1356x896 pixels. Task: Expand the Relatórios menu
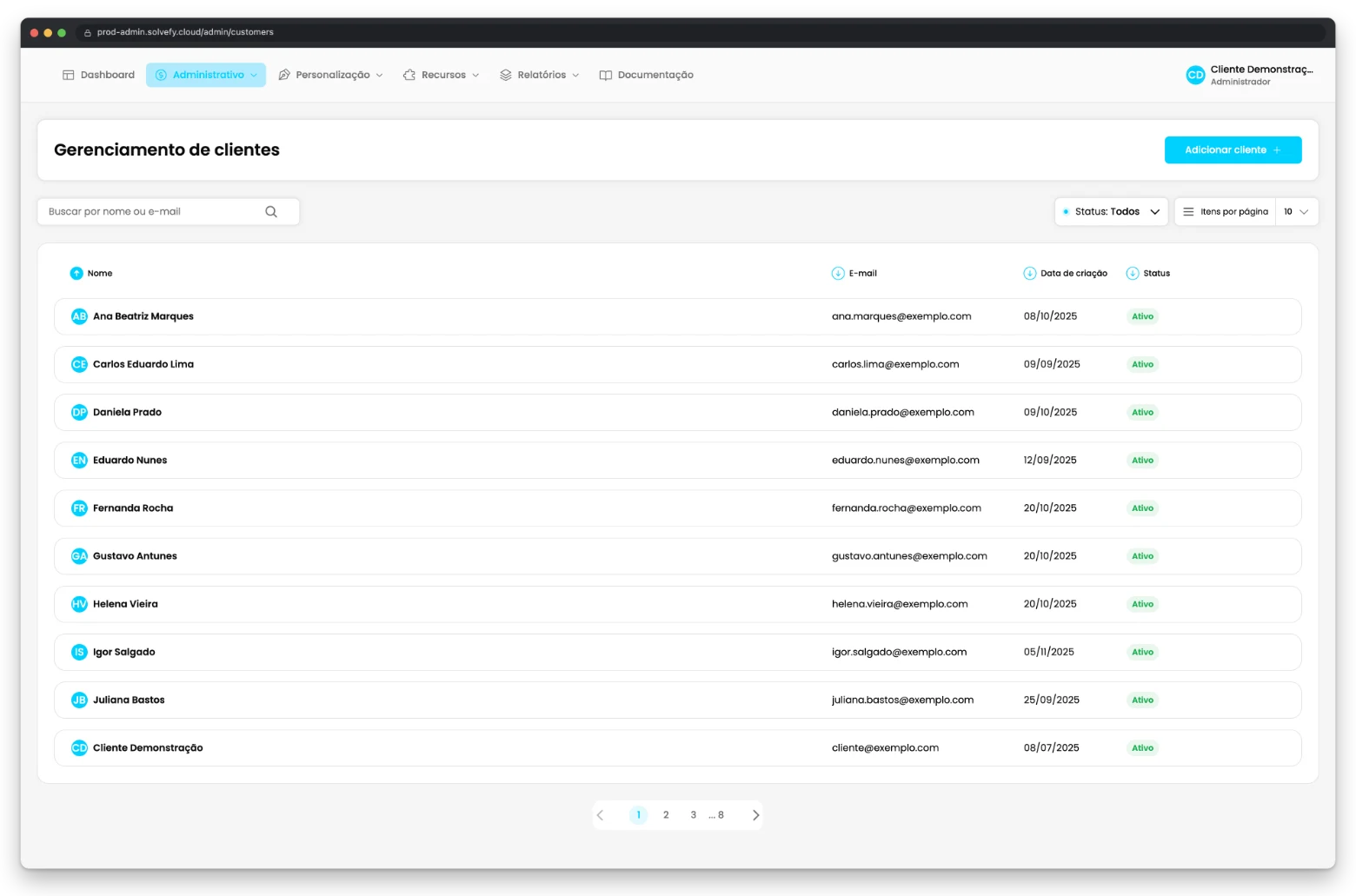tap(539, 76)
